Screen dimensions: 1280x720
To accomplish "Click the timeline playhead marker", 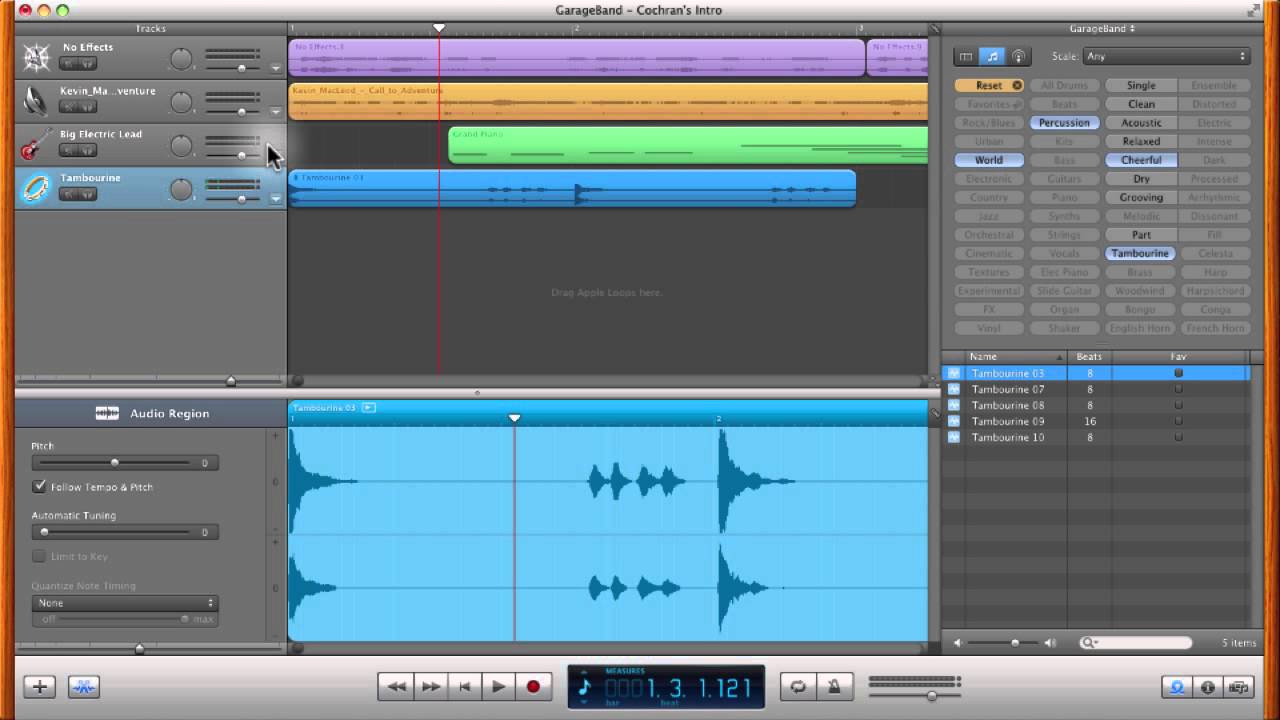I will point(439,28).
